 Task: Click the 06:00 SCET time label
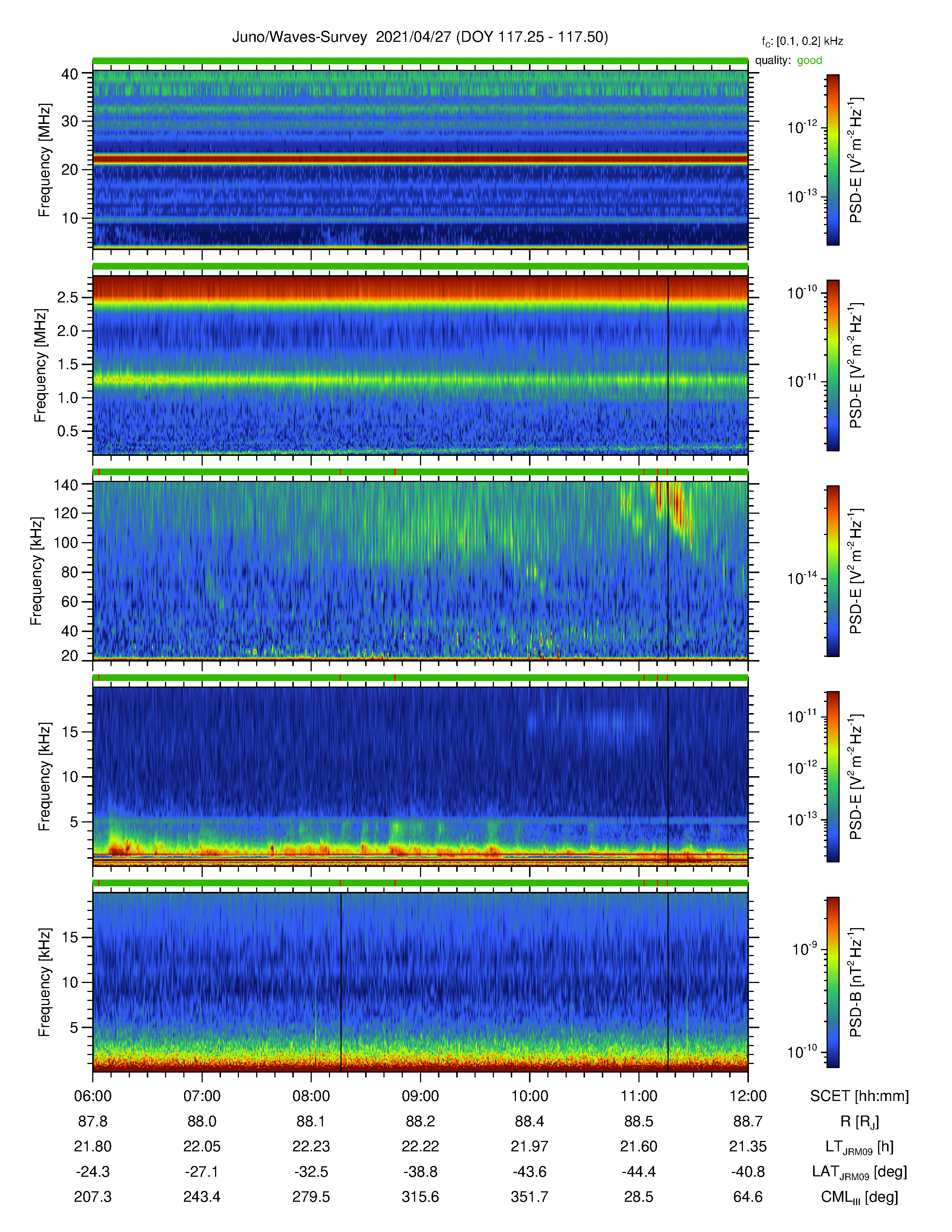point(93,1096)
